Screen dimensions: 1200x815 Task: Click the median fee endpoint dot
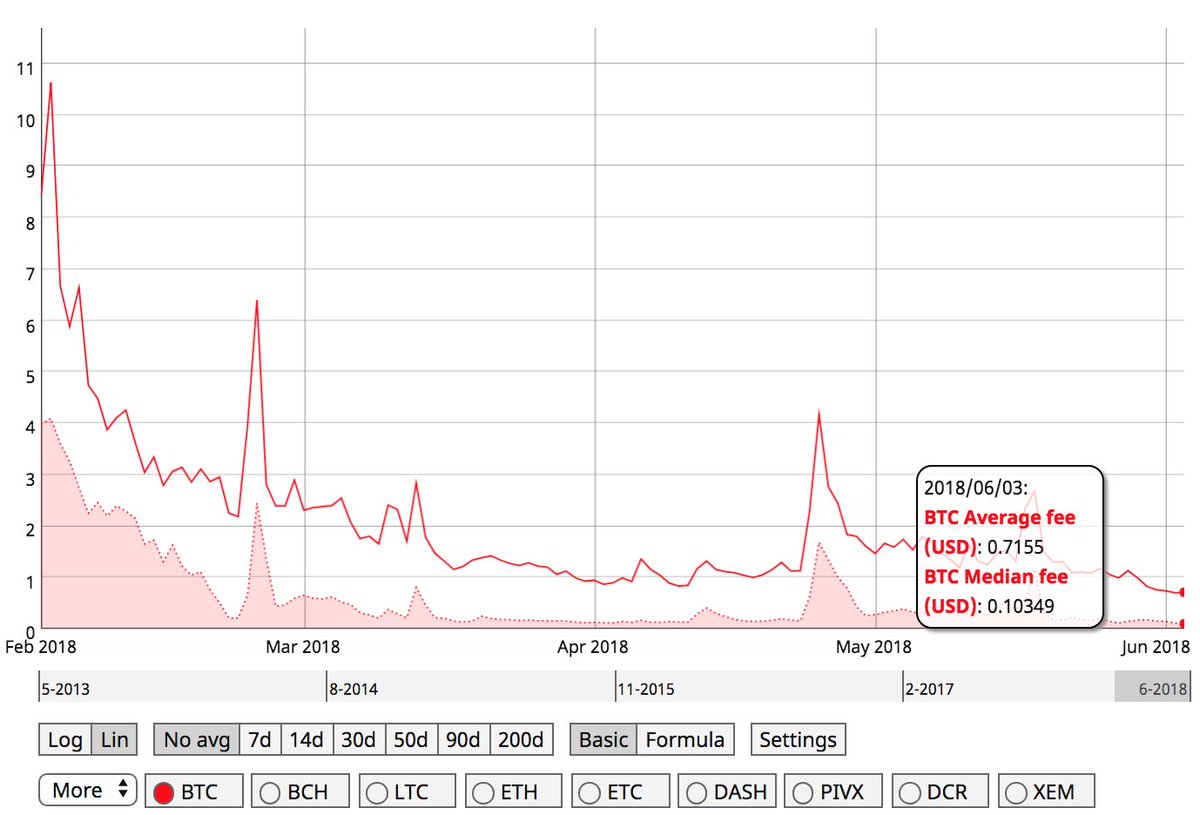(x=1183, y=624)
